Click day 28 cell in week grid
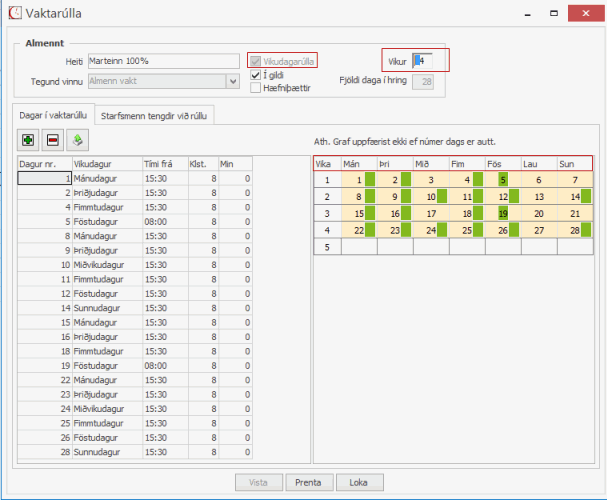The image size is (607, 500). point(575,231)
